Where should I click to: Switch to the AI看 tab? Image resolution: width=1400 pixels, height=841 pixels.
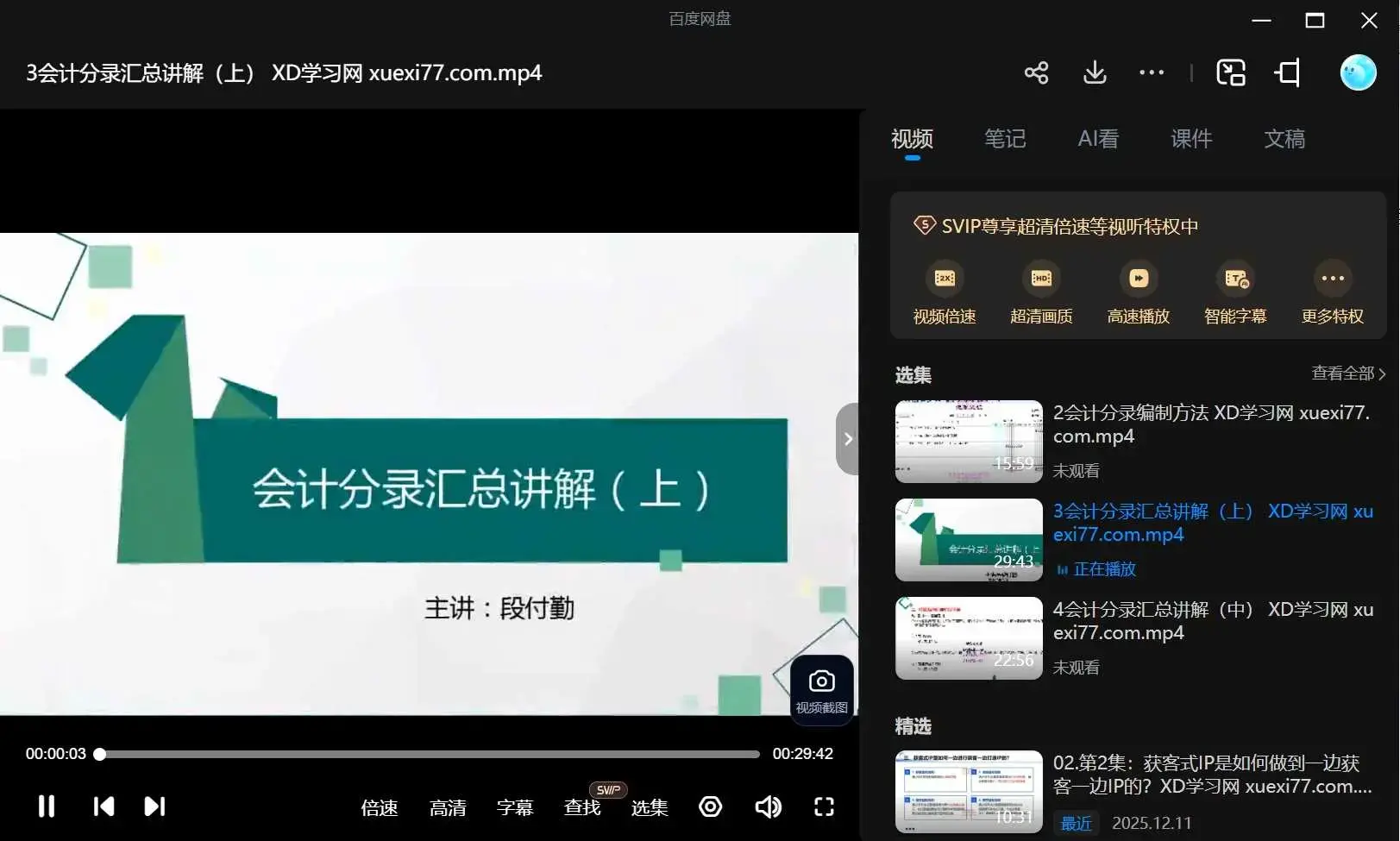coord(1097,139)
